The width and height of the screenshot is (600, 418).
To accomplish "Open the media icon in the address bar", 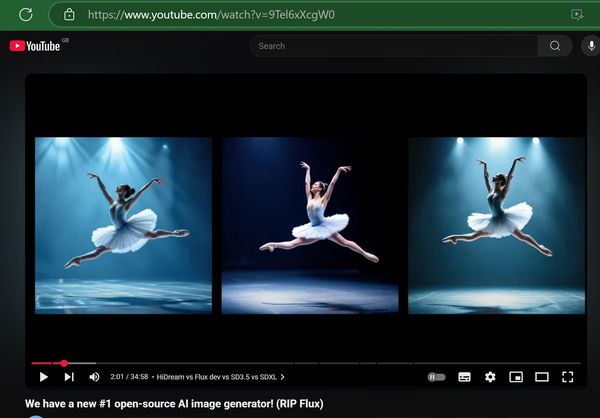I will 577,15.
